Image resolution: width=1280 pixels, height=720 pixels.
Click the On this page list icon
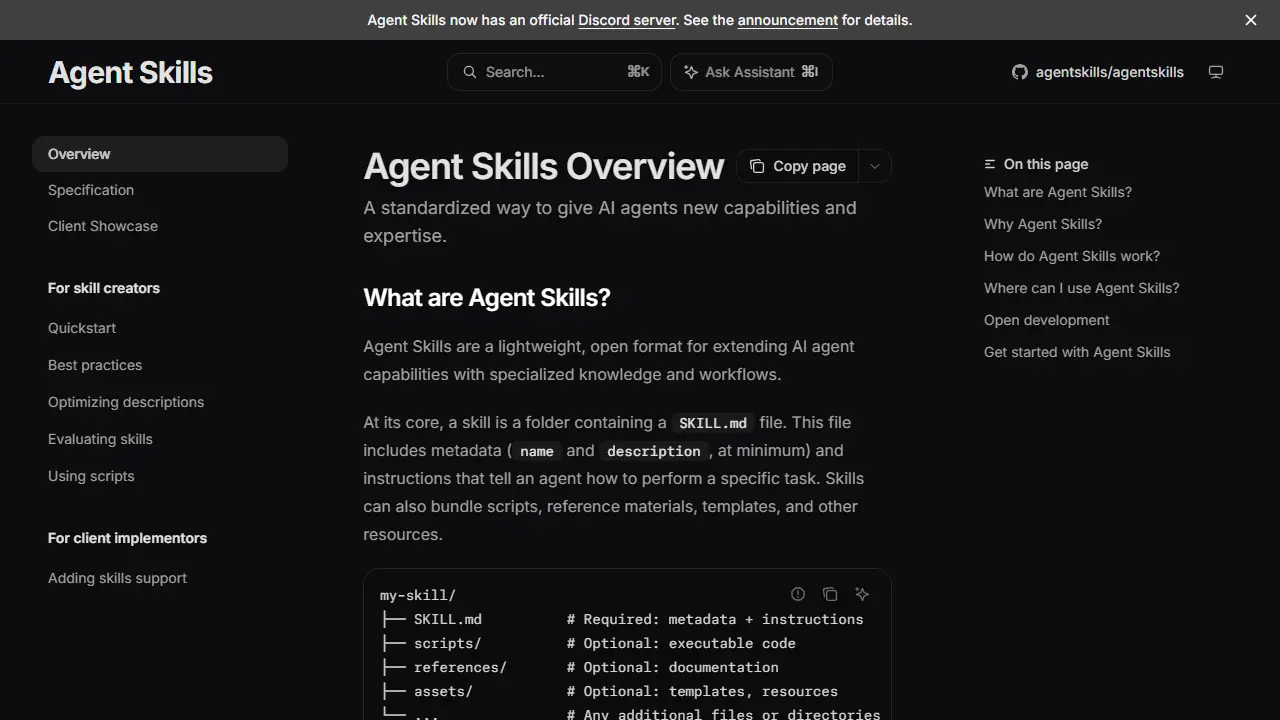click(990, 164)
